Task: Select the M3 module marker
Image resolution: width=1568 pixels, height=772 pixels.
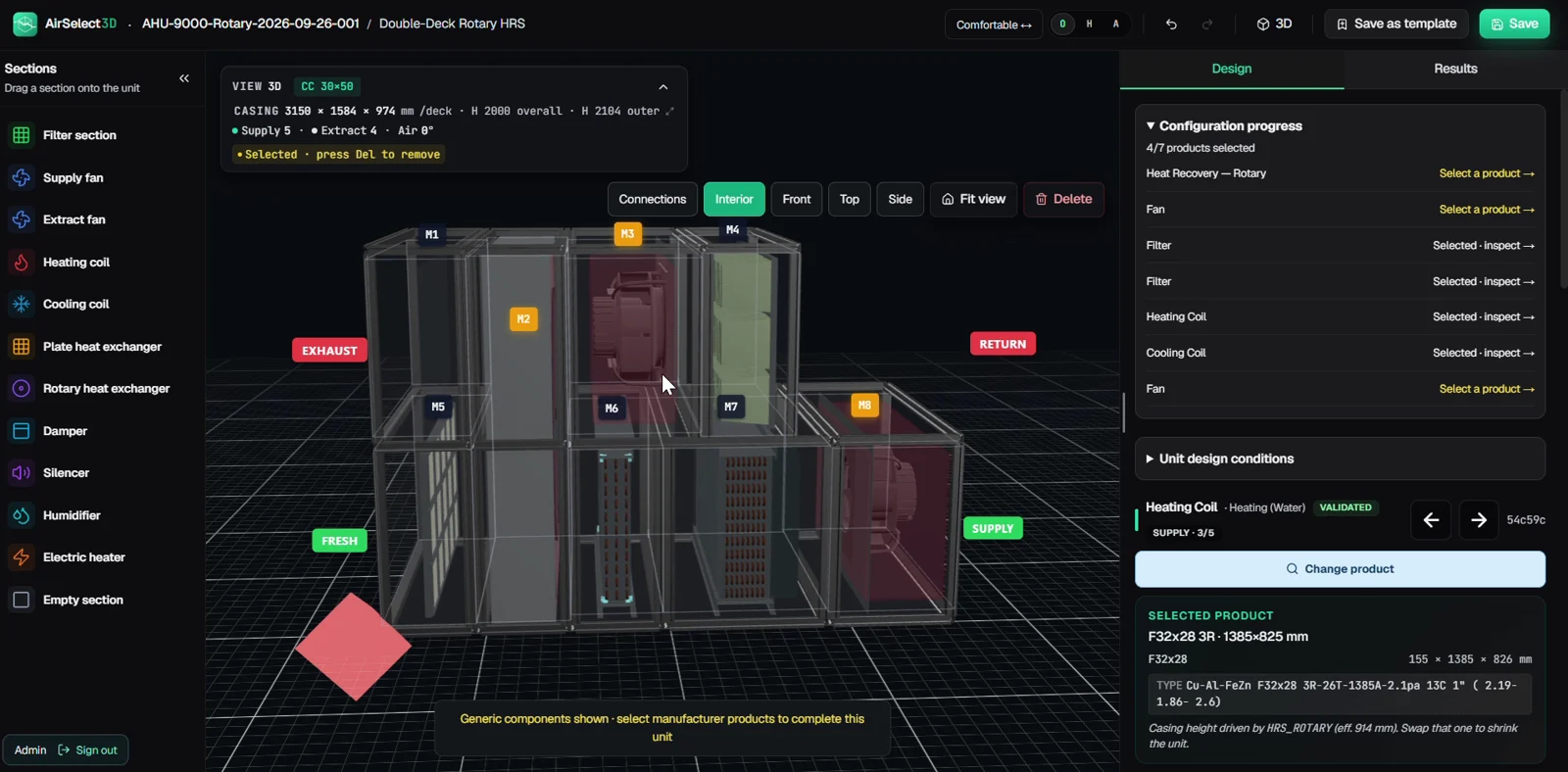Action: [627, 234]
